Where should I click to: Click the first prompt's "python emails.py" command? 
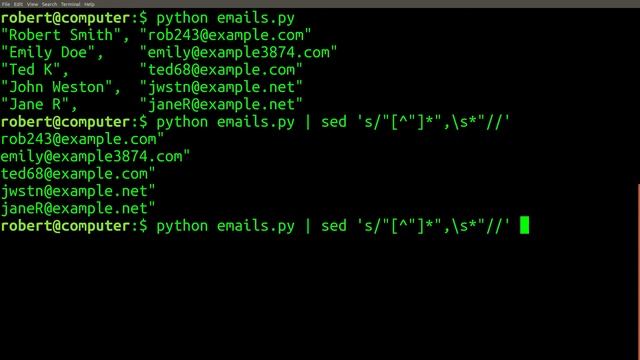(225, 18)
